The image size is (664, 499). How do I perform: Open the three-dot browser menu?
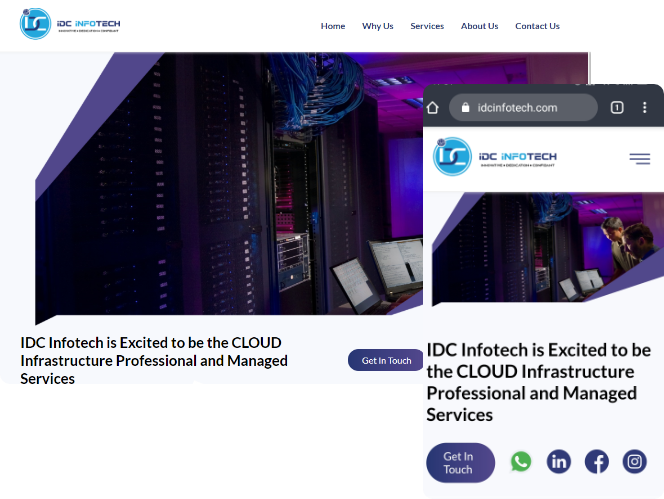(x=647, y=108)
